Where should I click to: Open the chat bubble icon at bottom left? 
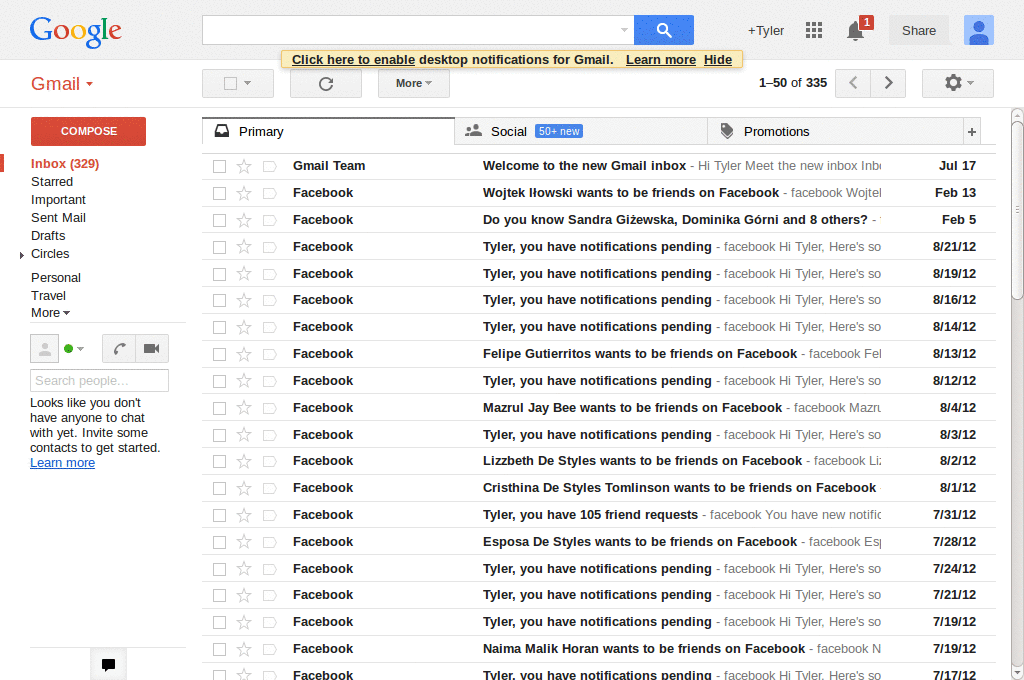click(107, 663)
